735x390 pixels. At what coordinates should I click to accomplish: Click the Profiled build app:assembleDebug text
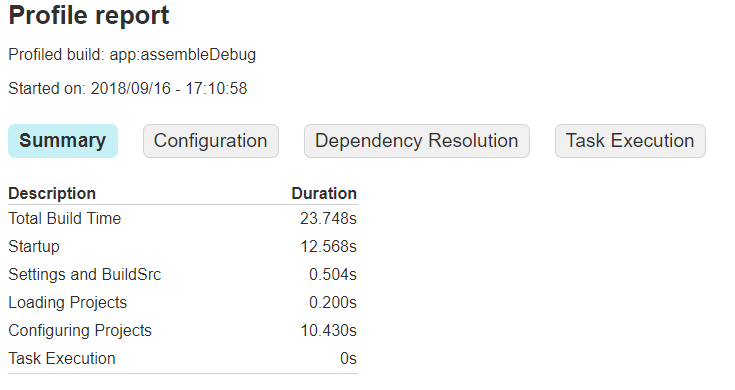tap(132, 54)
